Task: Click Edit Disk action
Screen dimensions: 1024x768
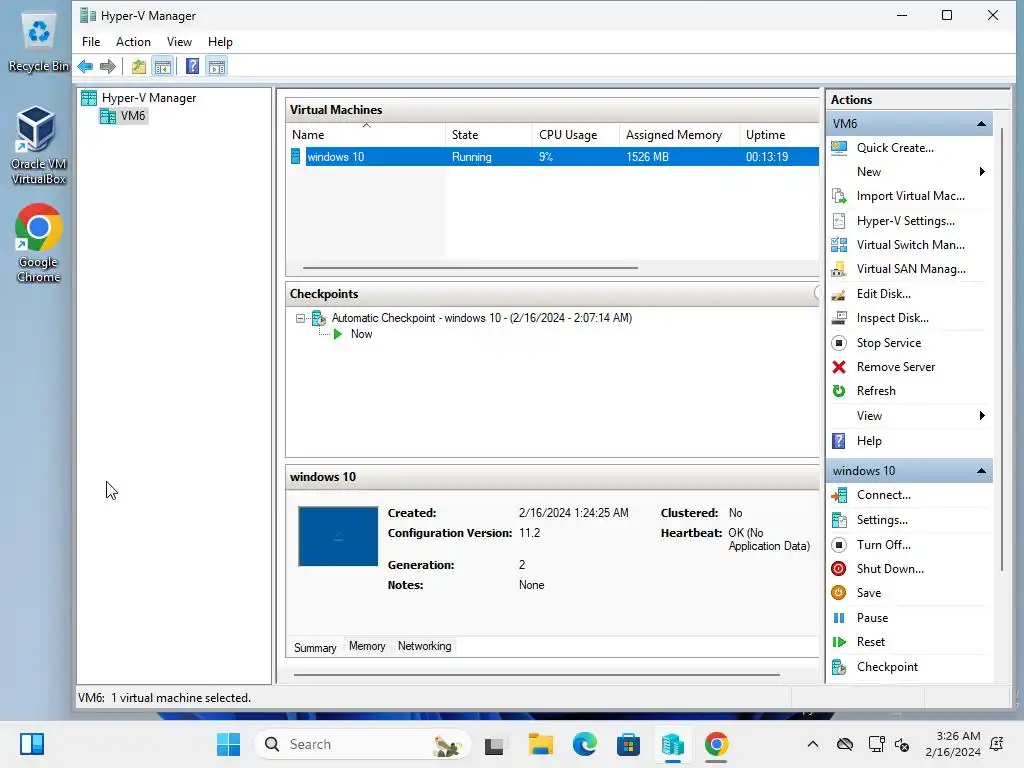Action: (884, 294)
